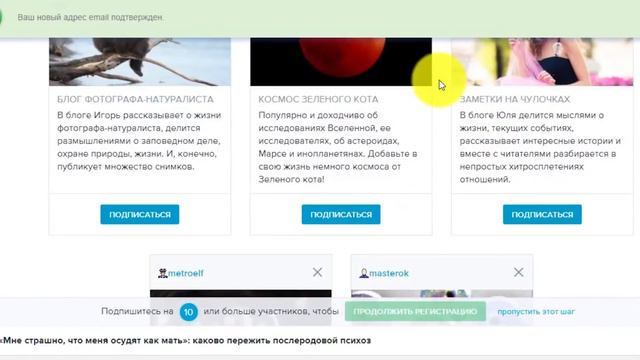Image resolution: width=640 pixels, height=360 pixels.
Task: Open the nature photographer blog image
Action: (140, 62)
